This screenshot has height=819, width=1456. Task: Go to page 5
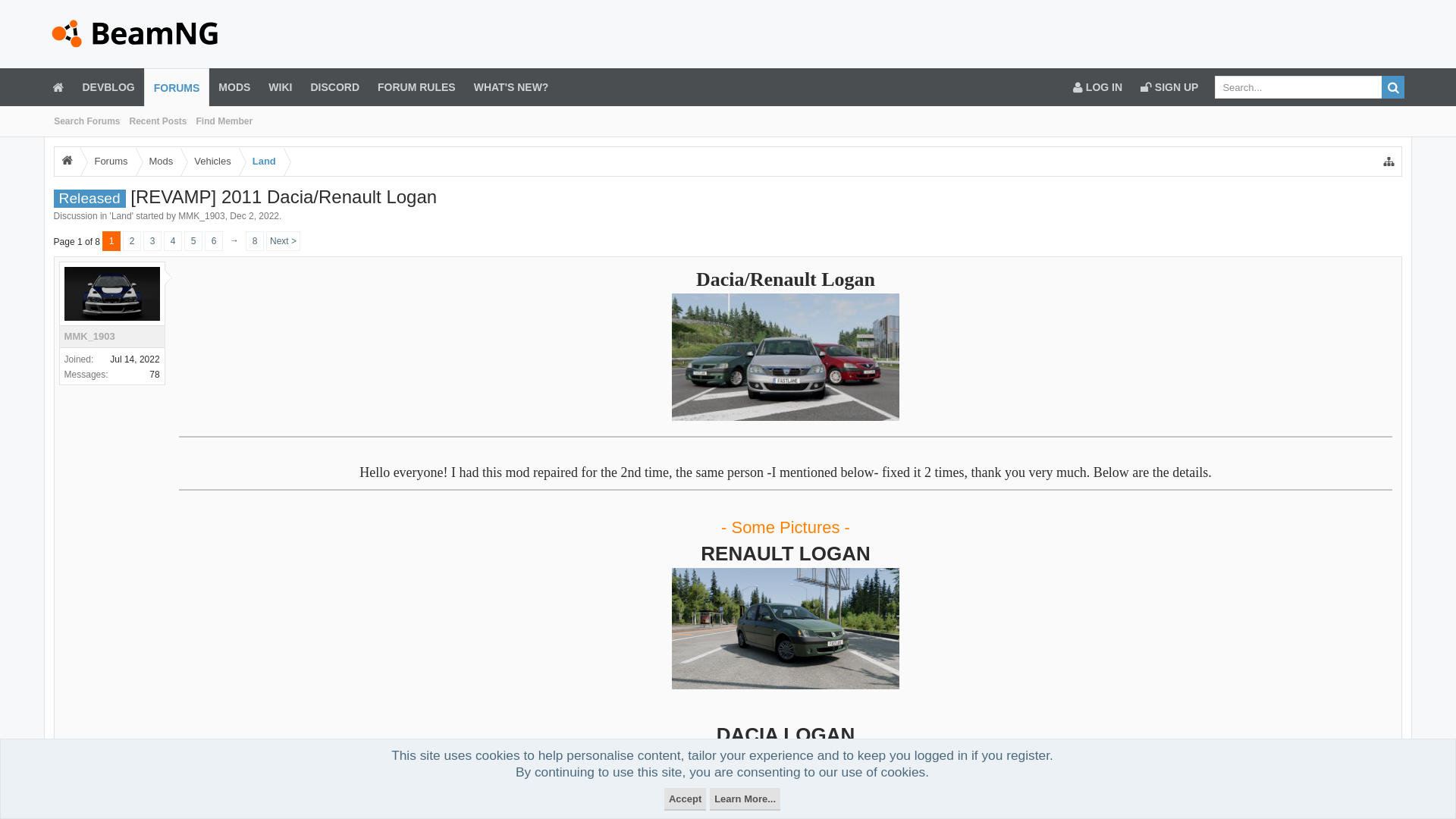pos(193,241)
